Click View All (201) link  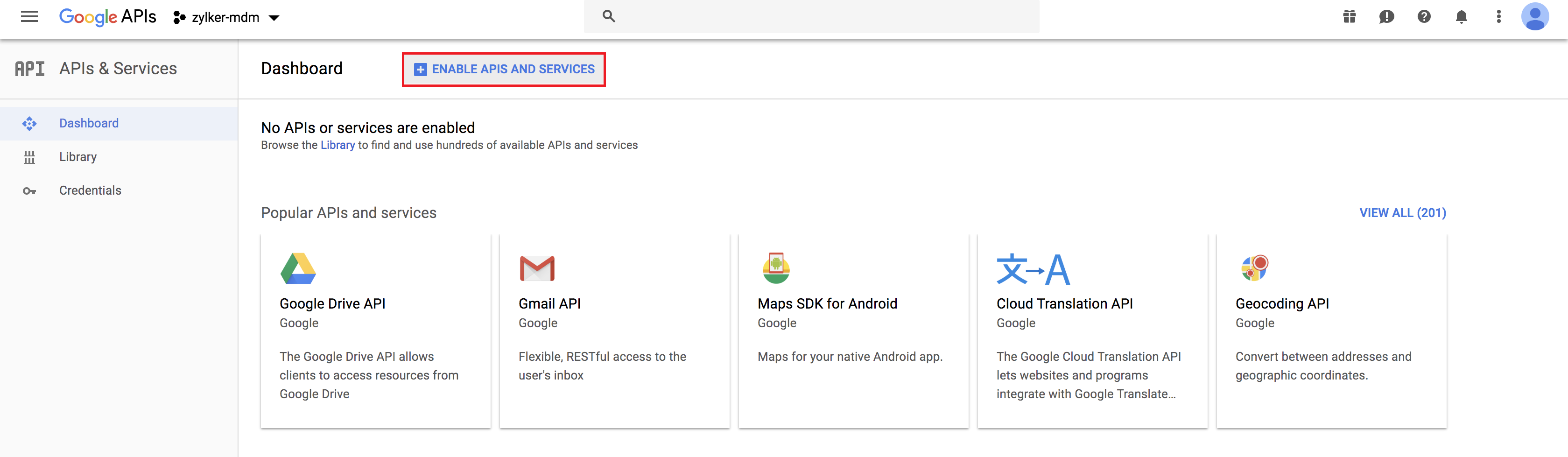(x=1402, y=213)
